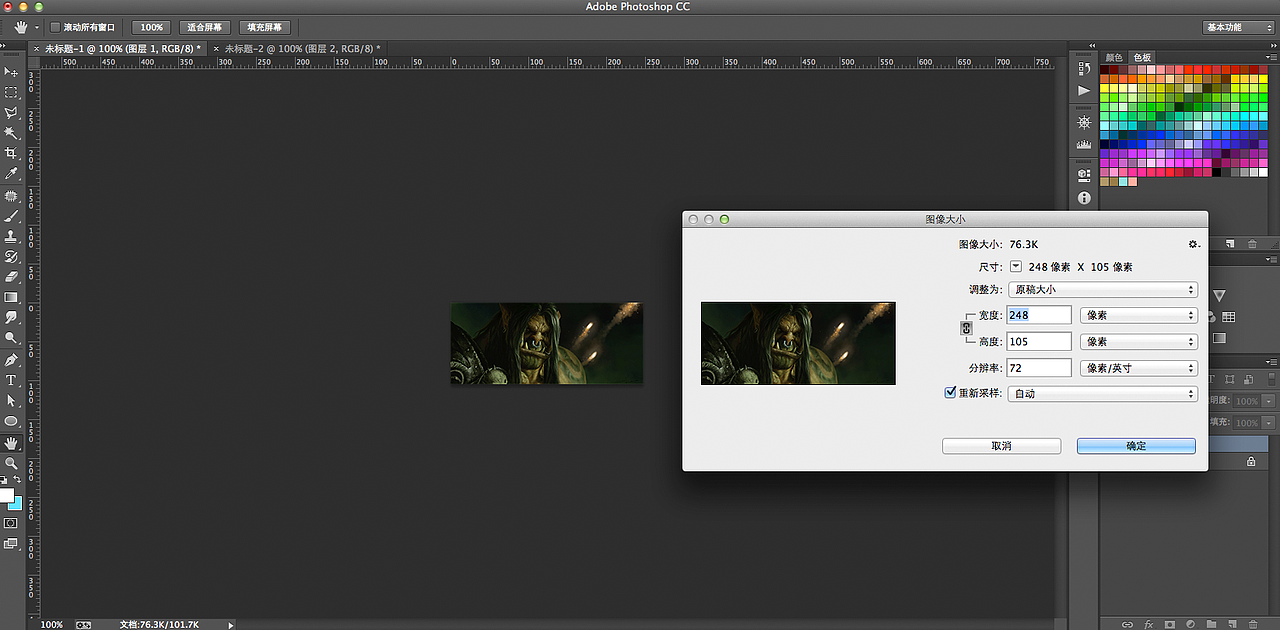Open the Info panel icon
The image size is (1280, 630).
(x=1084, y=199)
